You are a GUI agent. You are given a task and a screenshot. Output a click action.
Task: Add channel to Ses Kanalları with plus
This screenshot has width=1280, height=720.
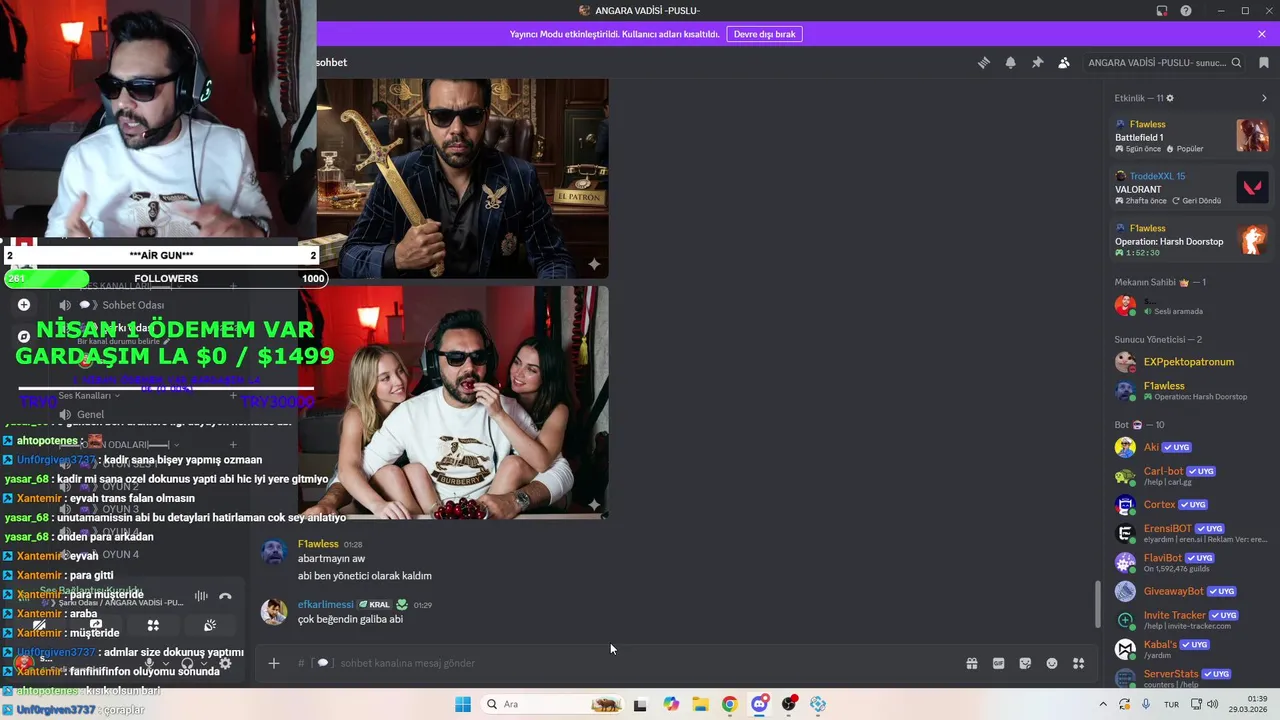point(233,395)
